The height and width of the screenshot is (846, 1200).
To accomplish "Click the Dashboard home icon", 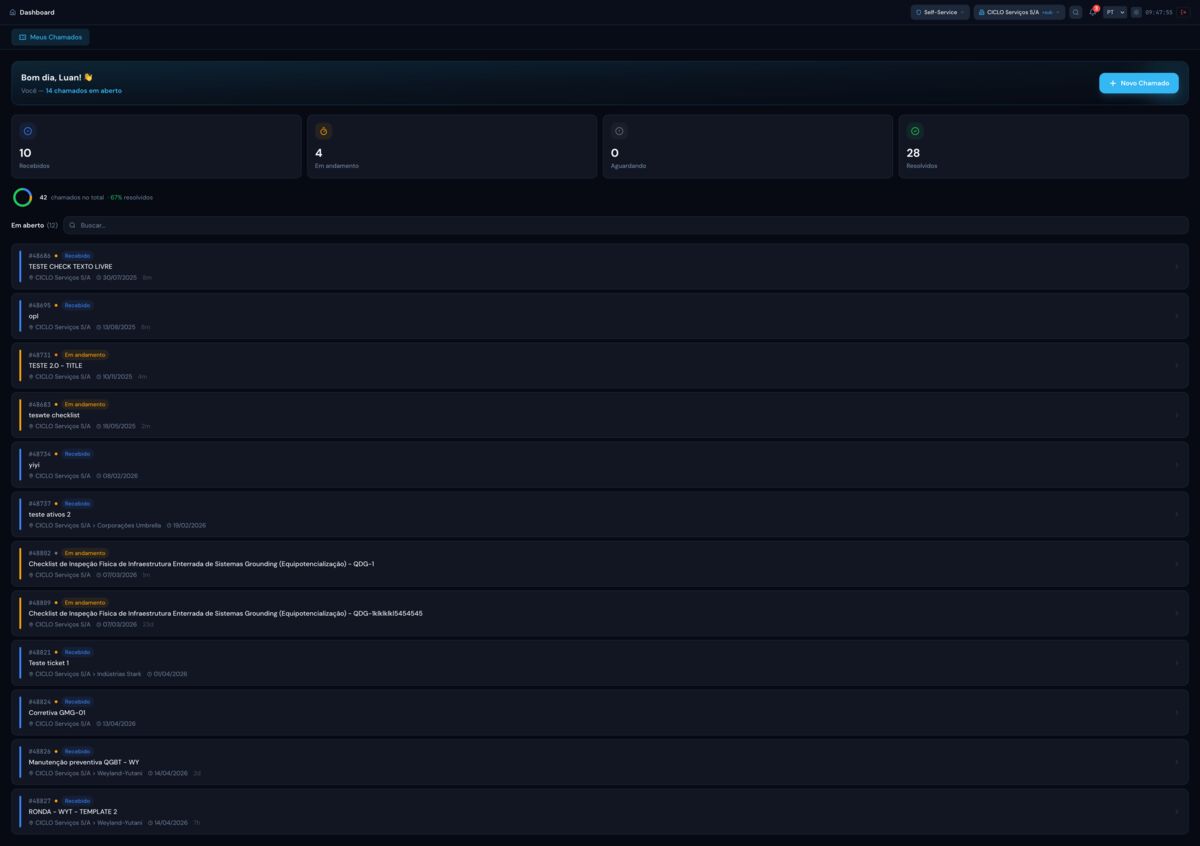I will coord(13,13).
